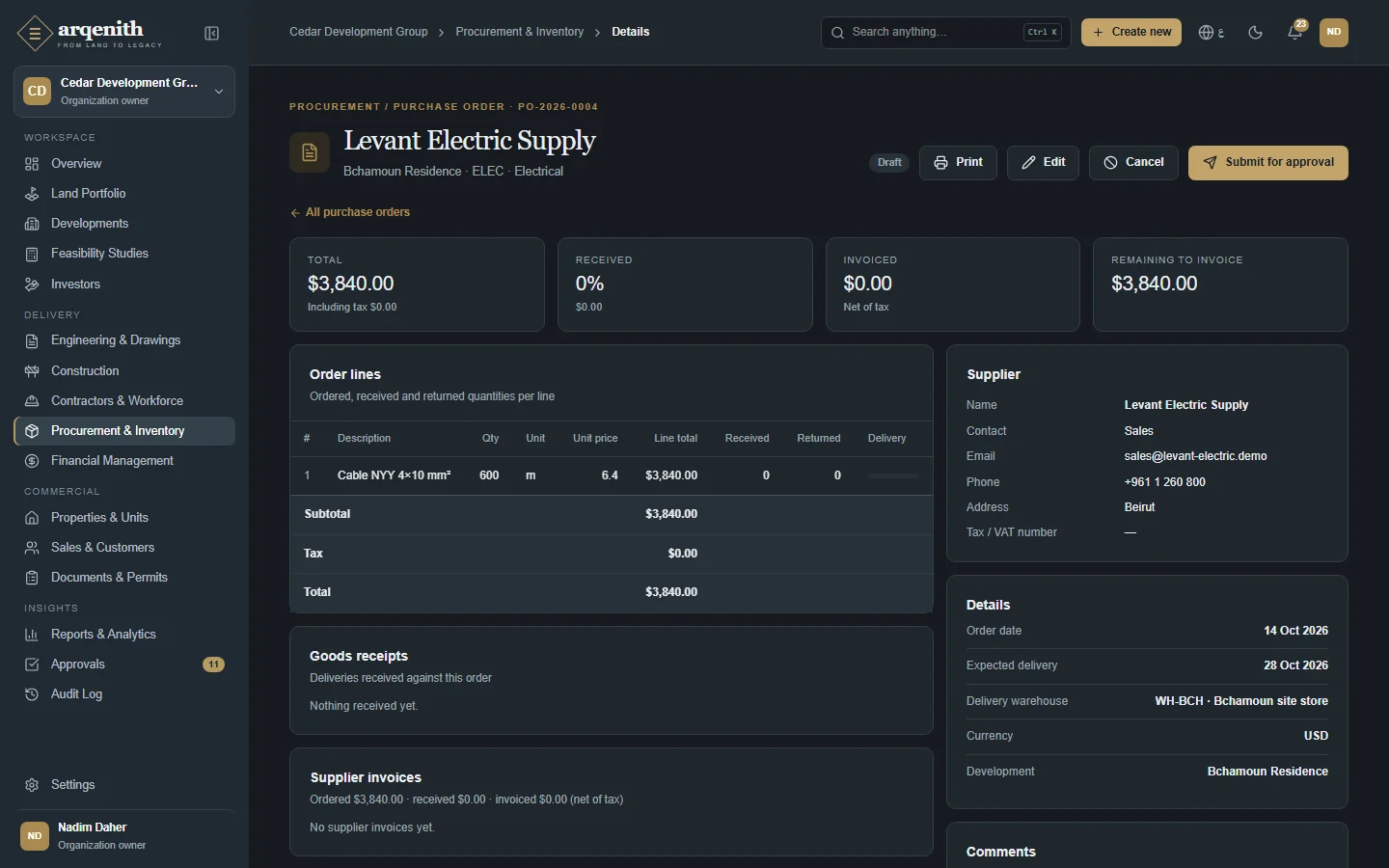Go to Construction section
This screenshot has width=1389, height=868.
click(124, 371)
